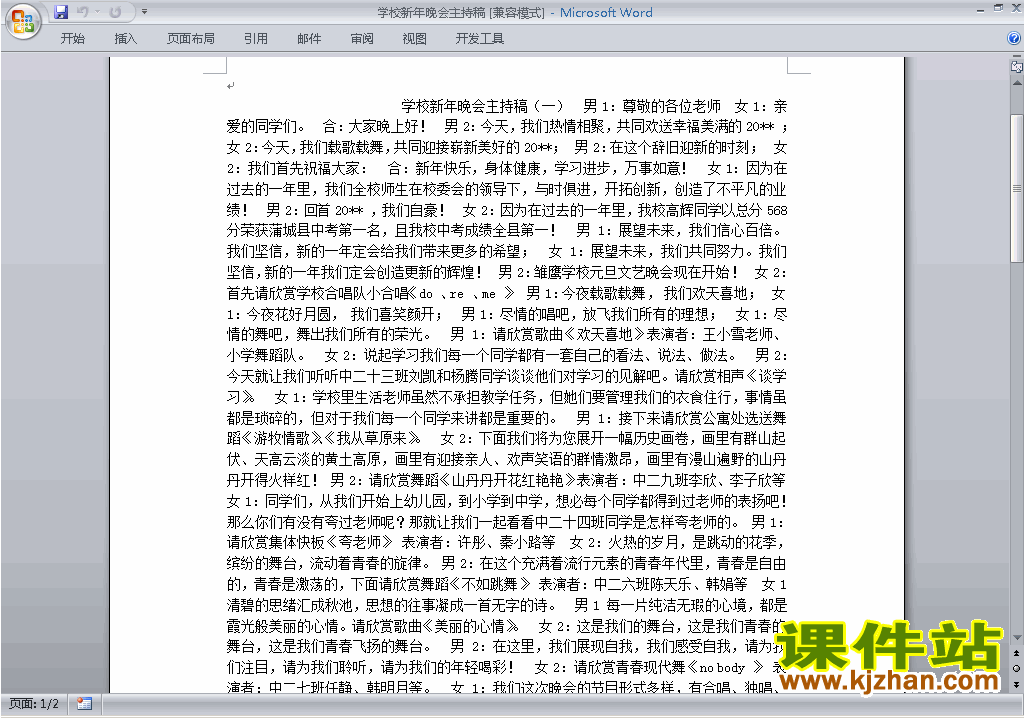Screen dimensions: 1024x718
Task: Restore down the Word window
Action: 998,8
